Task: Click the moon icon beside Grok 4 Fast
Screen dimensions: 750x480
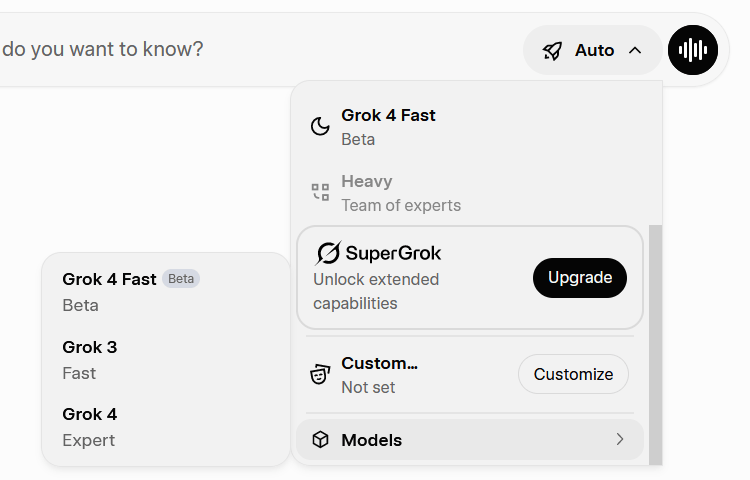Action: click(x=320, y=126)
